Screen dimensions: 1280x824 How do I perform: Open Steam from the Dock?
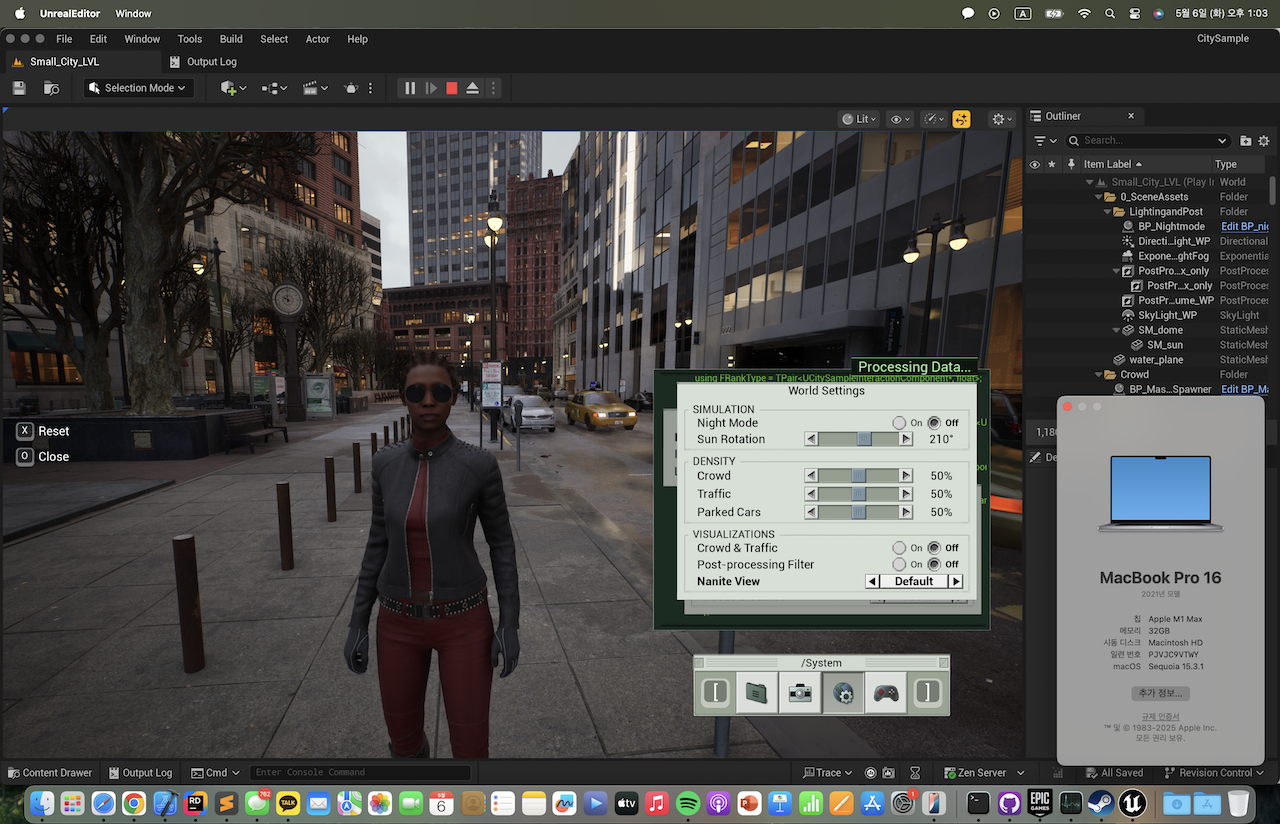coord(1102,803)
